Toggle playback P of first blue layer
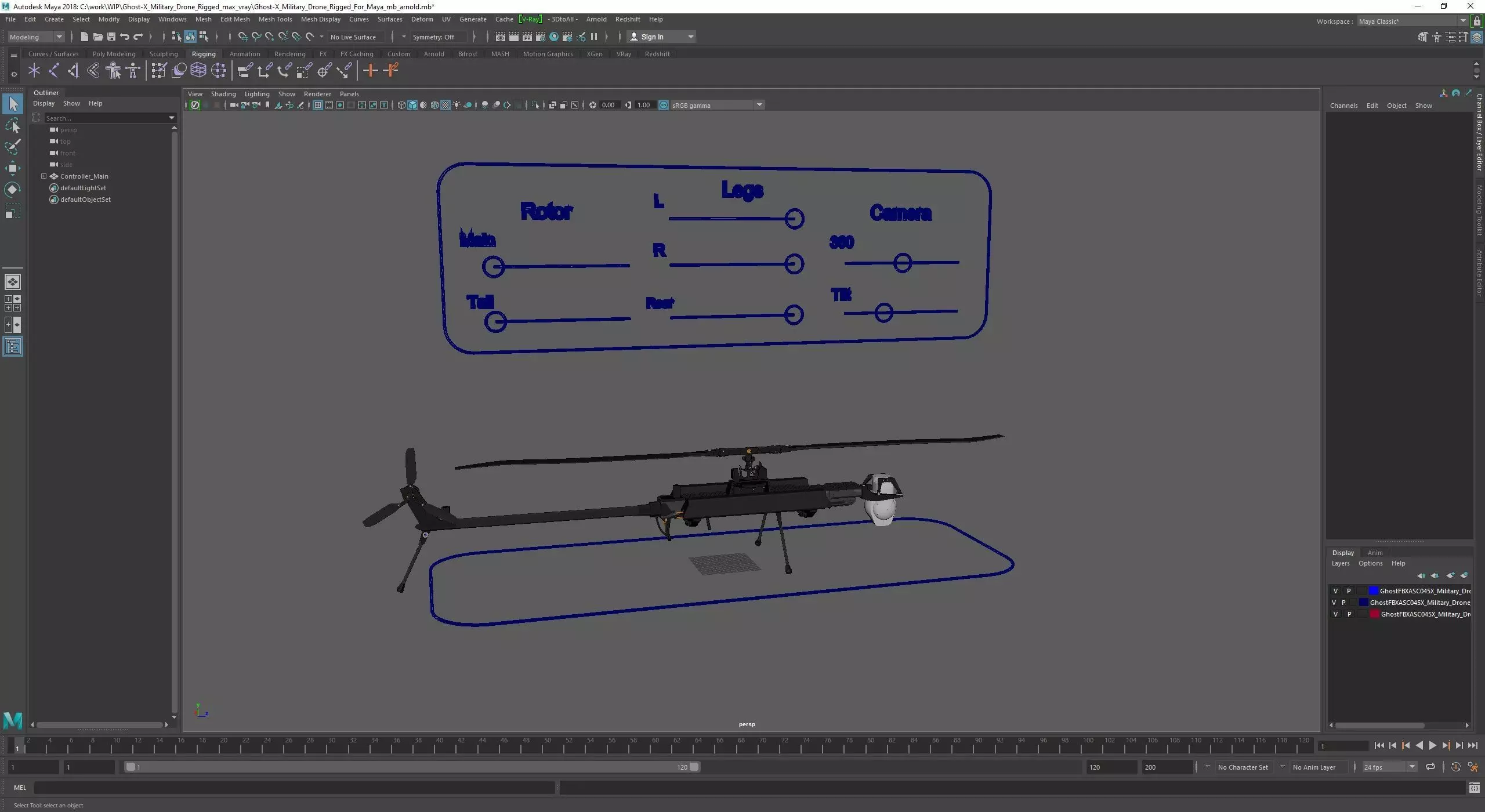 tap(1349, 591)
